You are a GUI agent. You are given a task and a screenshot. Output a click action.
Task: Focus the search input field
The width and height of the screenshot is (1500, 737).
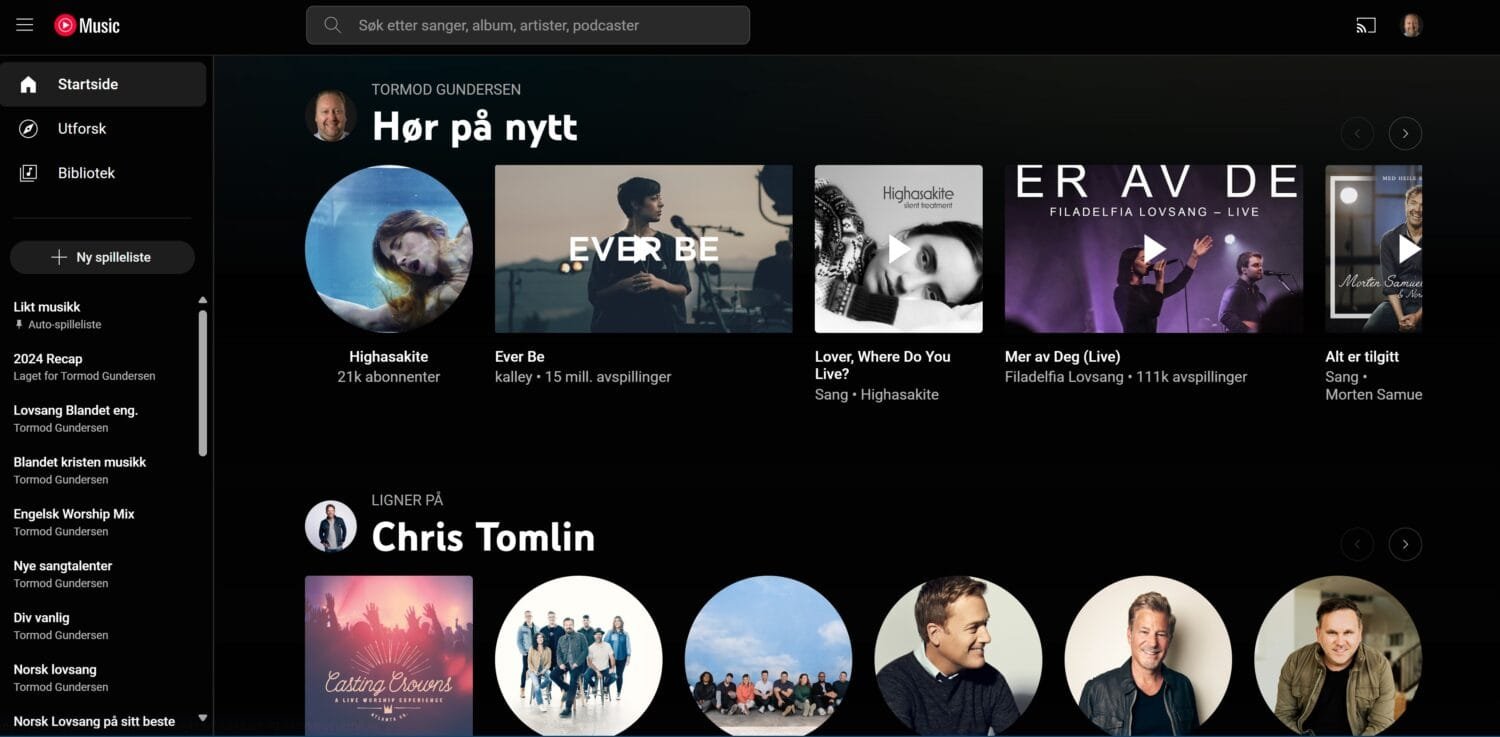545,25
